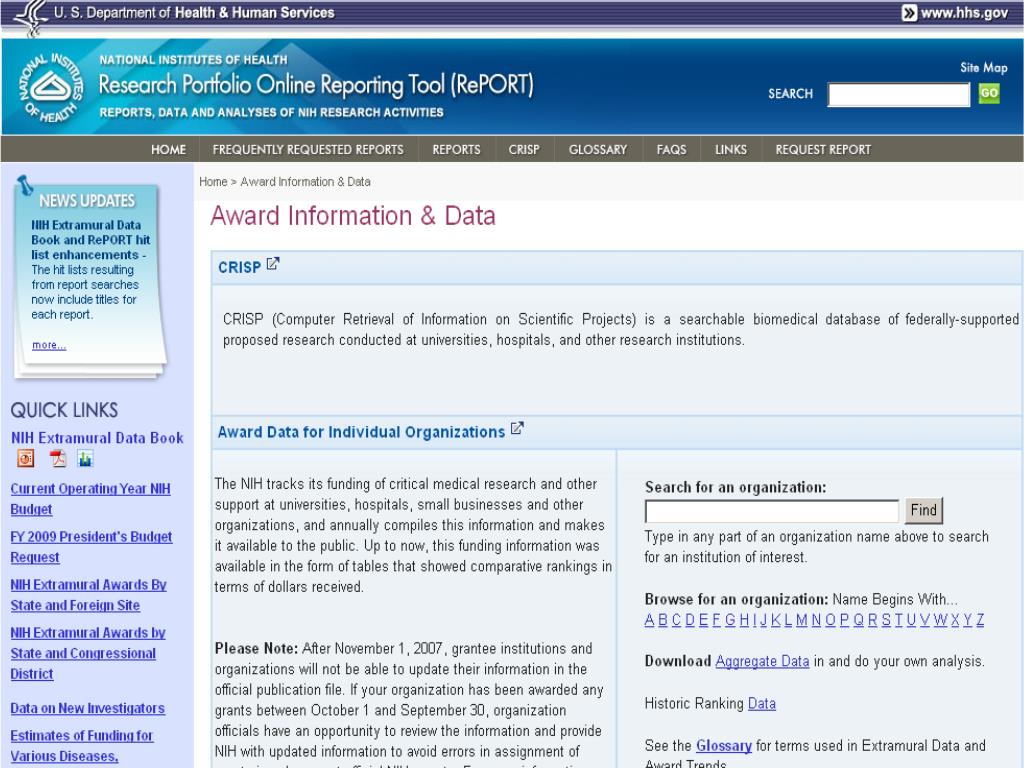
Task: Open Awards By State and Foreign Site link
Action: 88,595
